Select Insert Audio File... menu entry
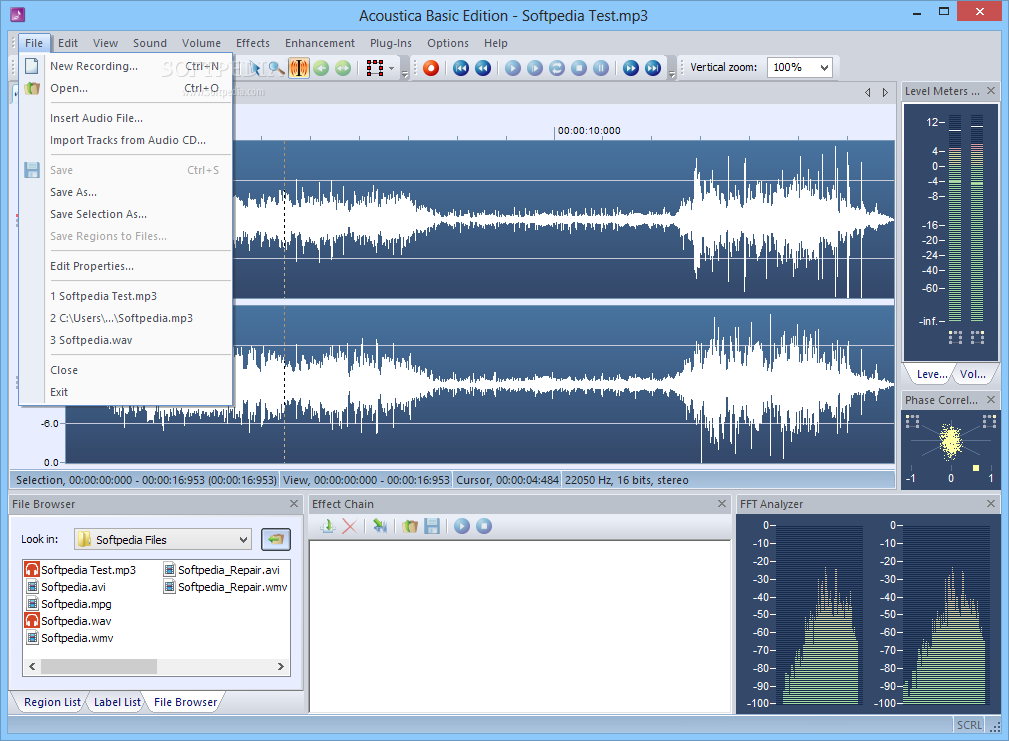Viewport: 1009px width, 741px height. click(x=126, y=118)
